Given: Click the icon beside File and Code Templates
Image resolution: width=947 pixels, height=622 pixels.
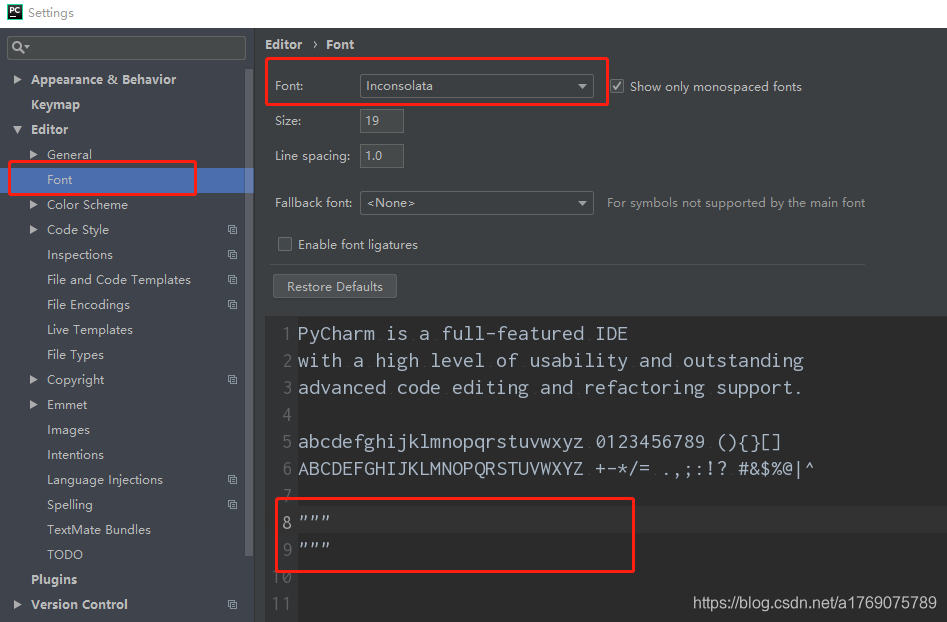Looking at the screenshot, I should pyautogui.click(x=232, y=279).
